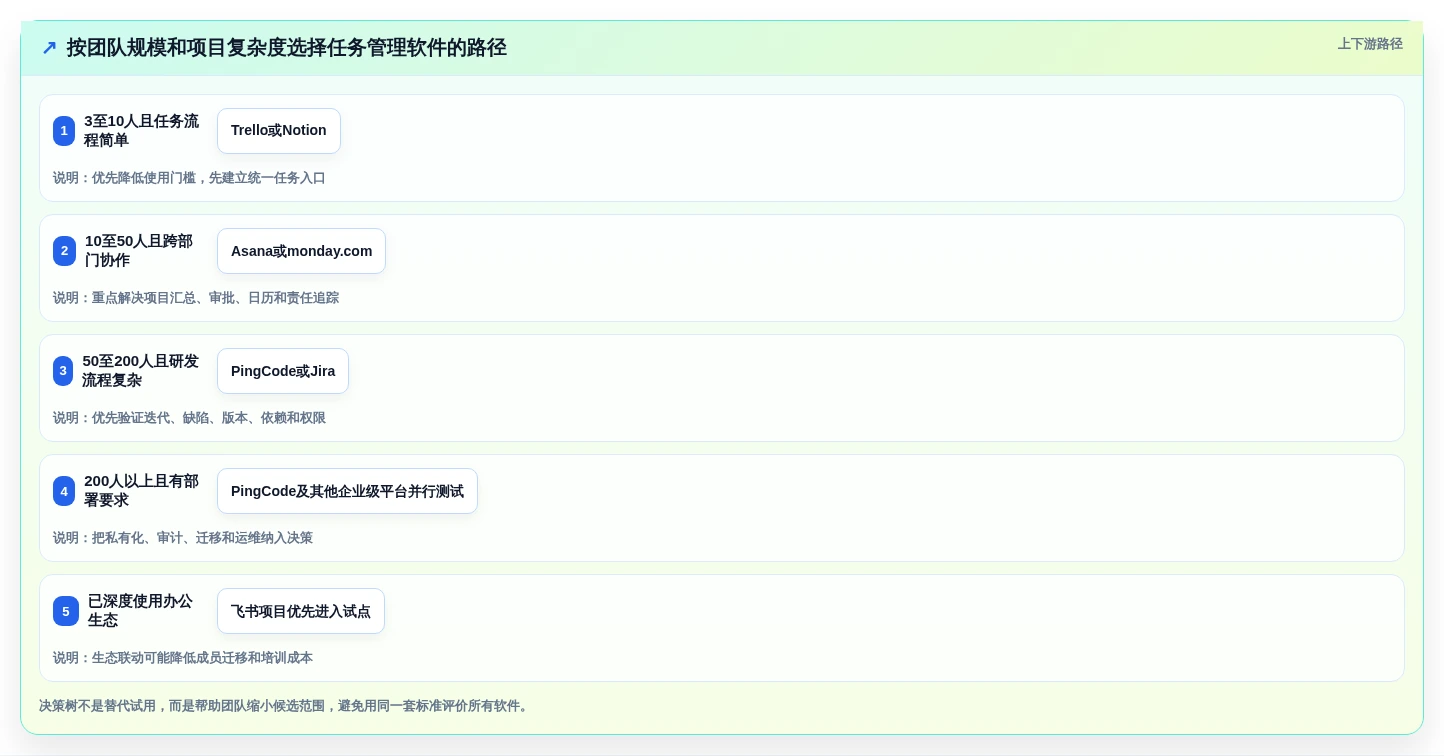Click the title 按团队规模和项目复杂度选择任务管理软件的路径

click(287, 48)
